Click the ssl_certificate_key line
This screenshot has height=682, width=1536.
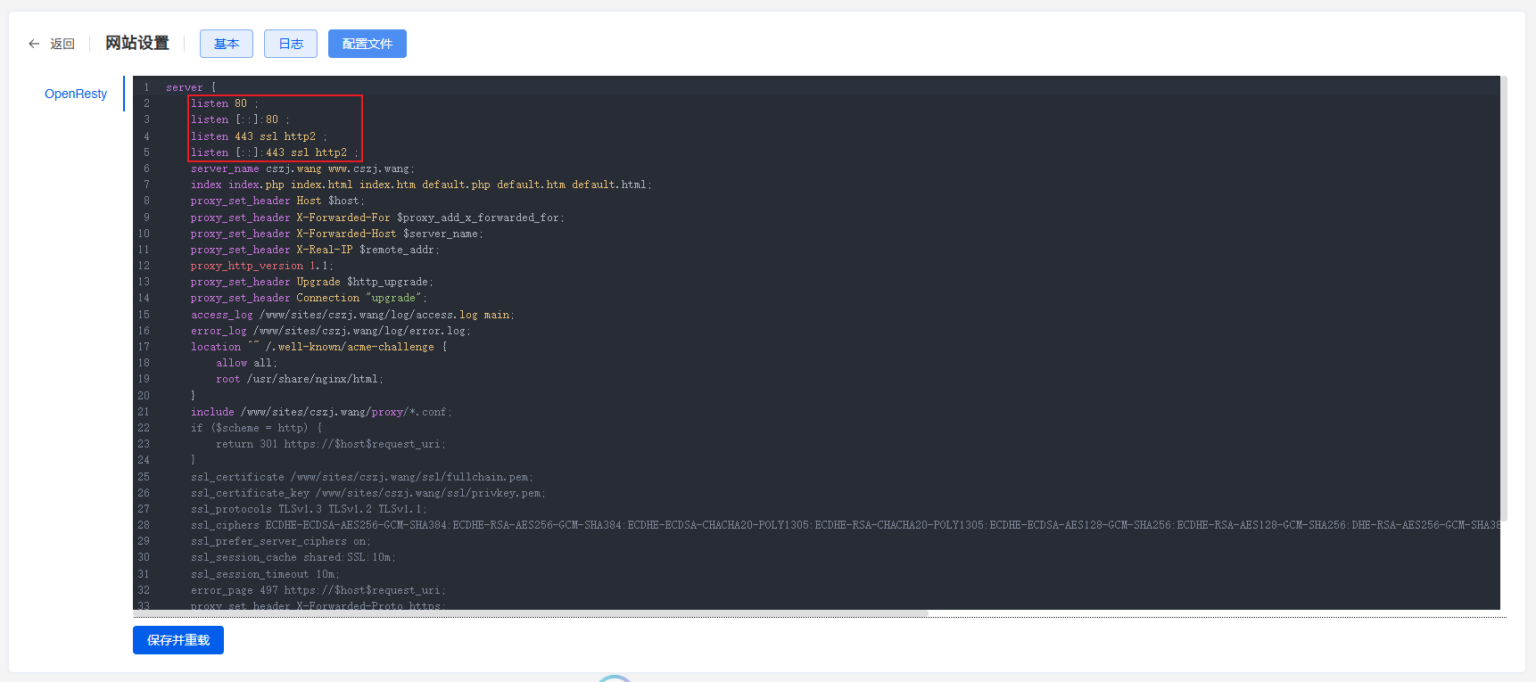coord(368,493)
